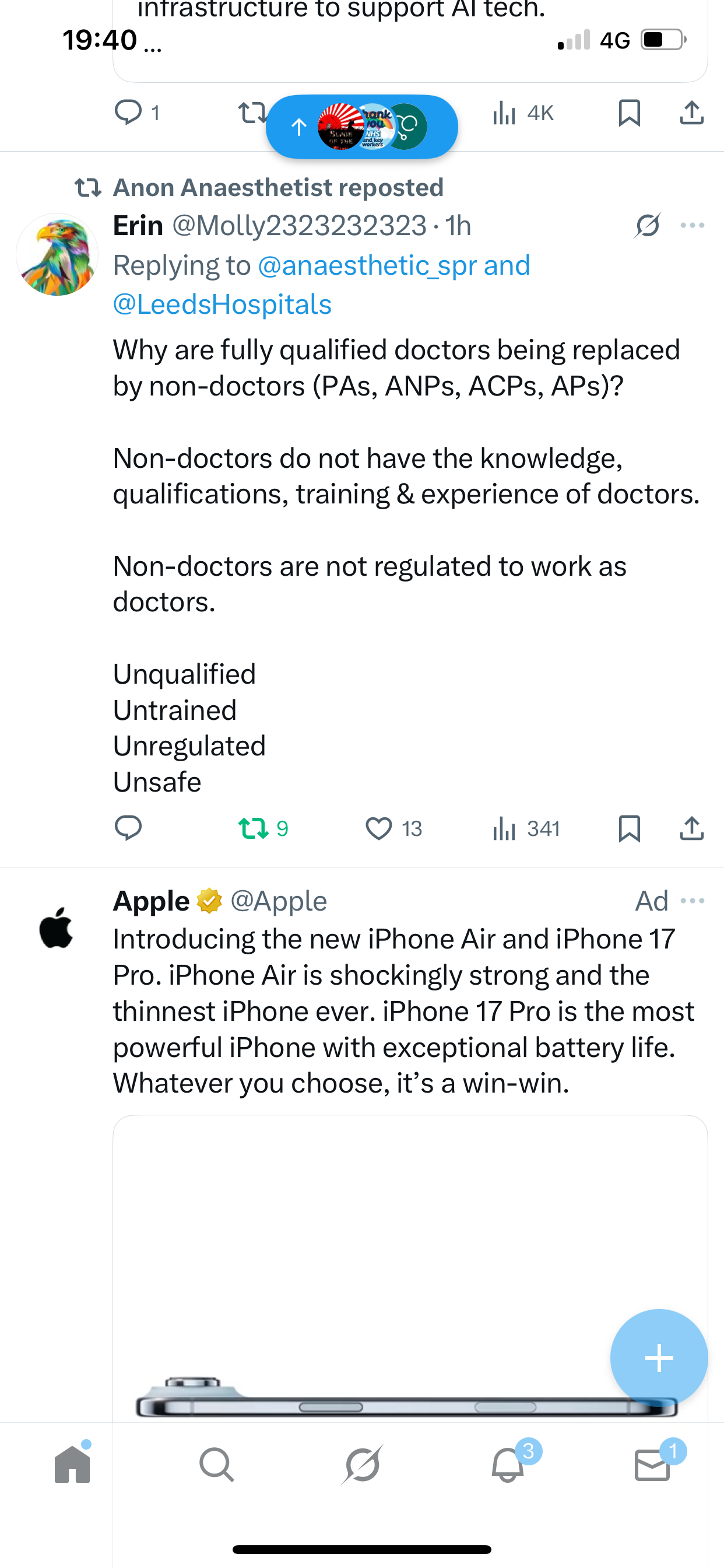Jump to new posts pill
The width and height of the screenshot is (724, 1568).
[361, 127]
